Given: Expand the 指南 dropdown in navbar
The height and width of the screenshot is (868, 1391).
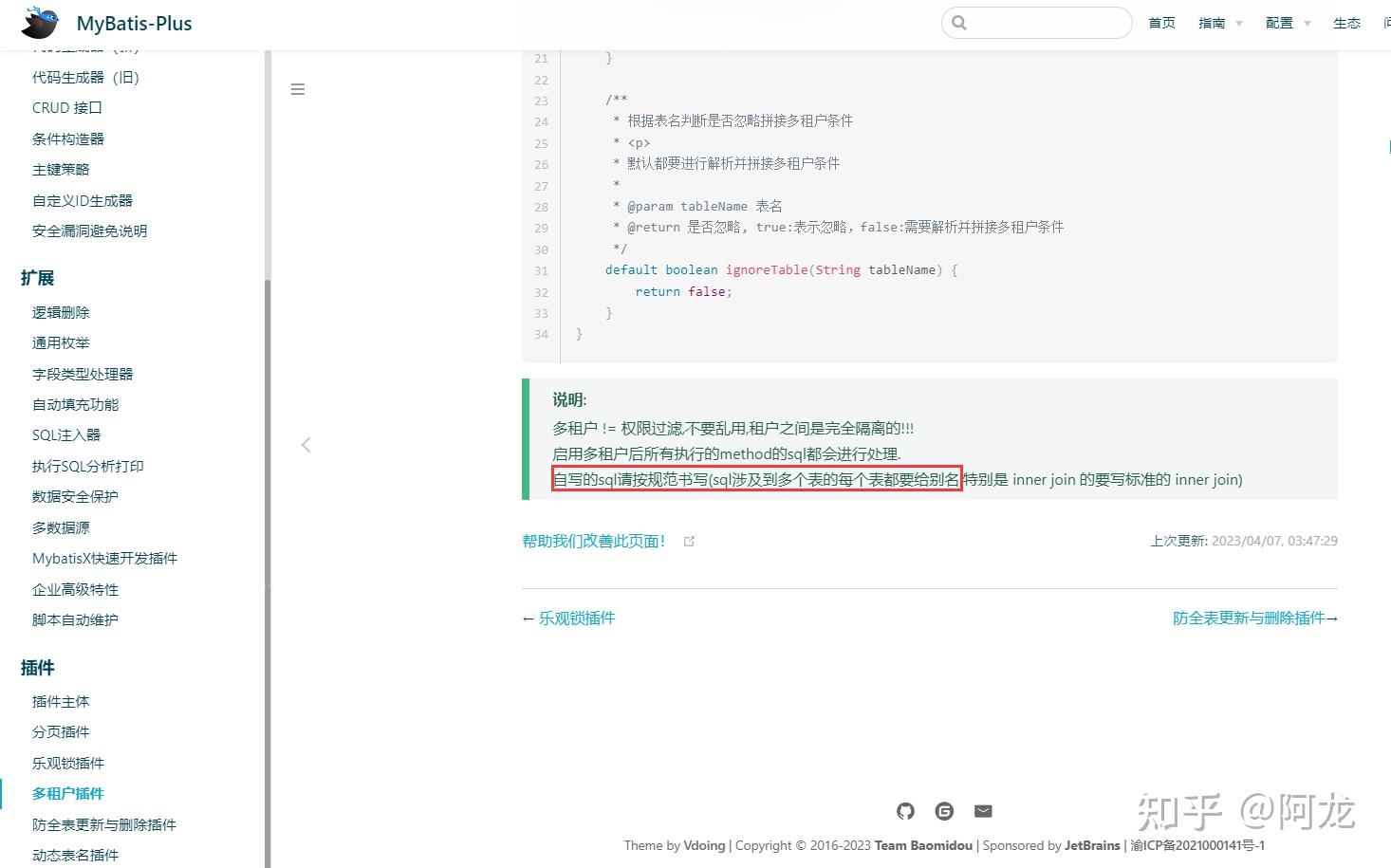Looking at the screenshot, I should 1220,23.
